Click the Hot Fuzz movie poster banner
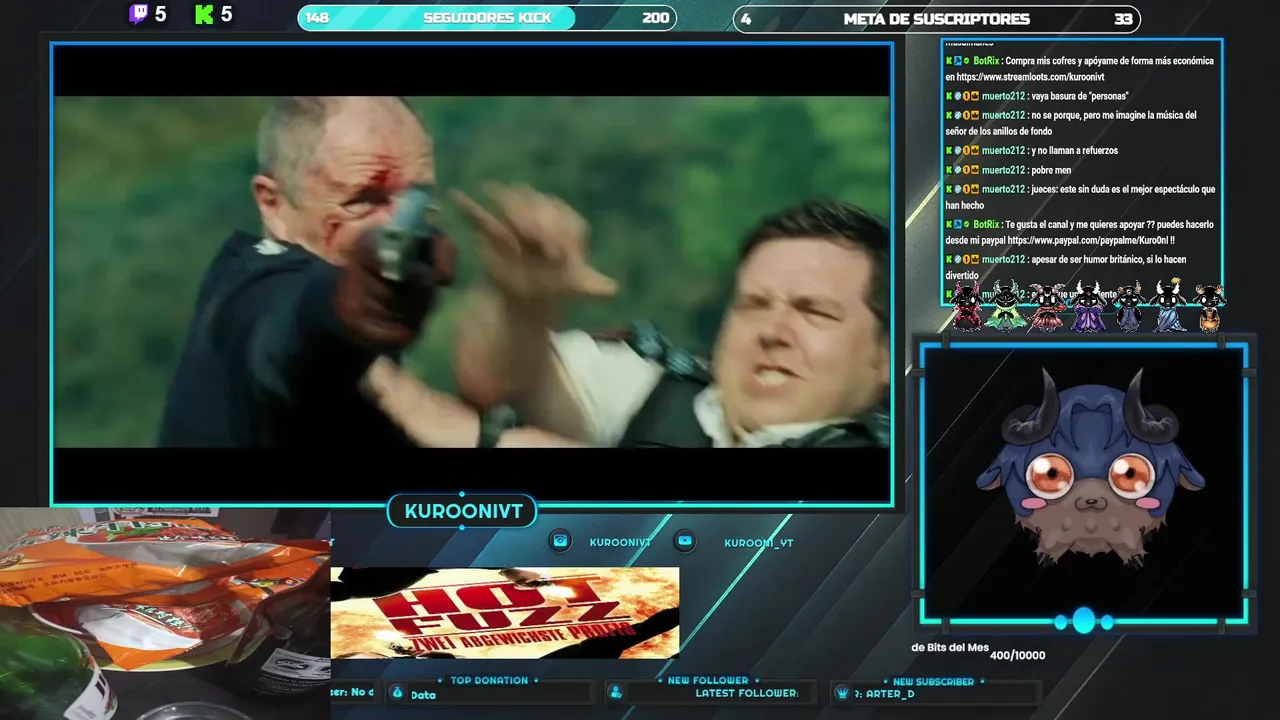This screenshot has width=1280, height=720. 505,612
